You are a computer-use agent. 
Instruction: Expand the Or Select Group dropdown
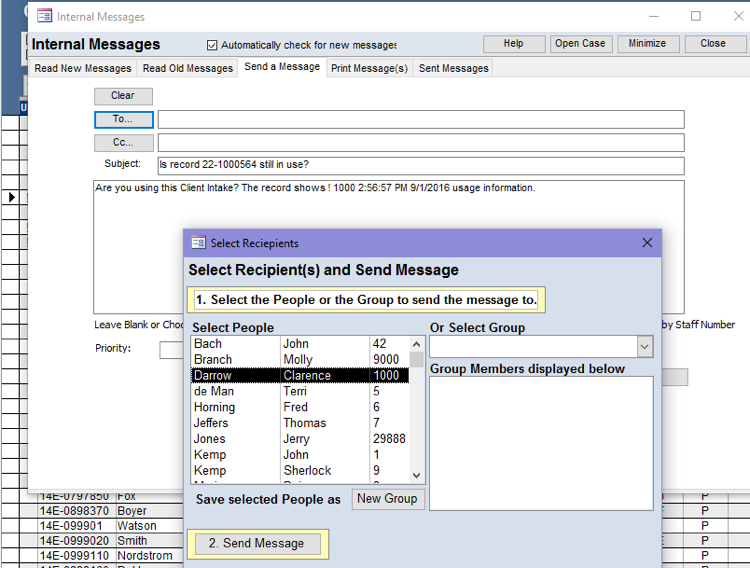click(644, 347)
